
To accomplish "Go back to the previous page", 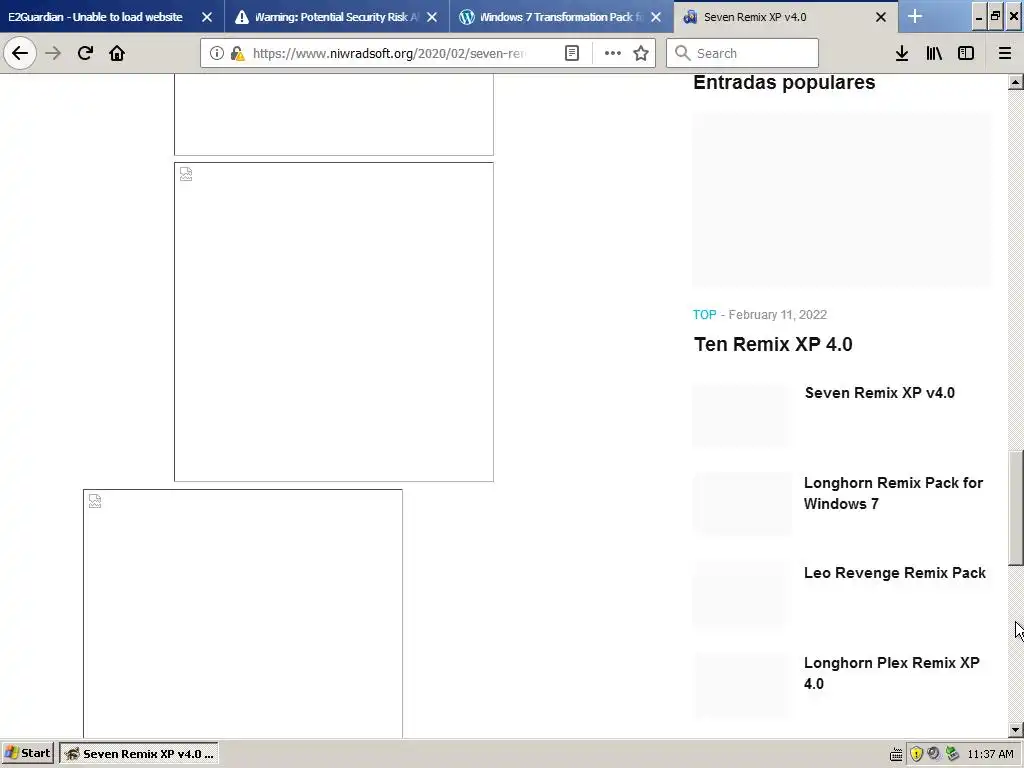I will click(x=20, y=53).
